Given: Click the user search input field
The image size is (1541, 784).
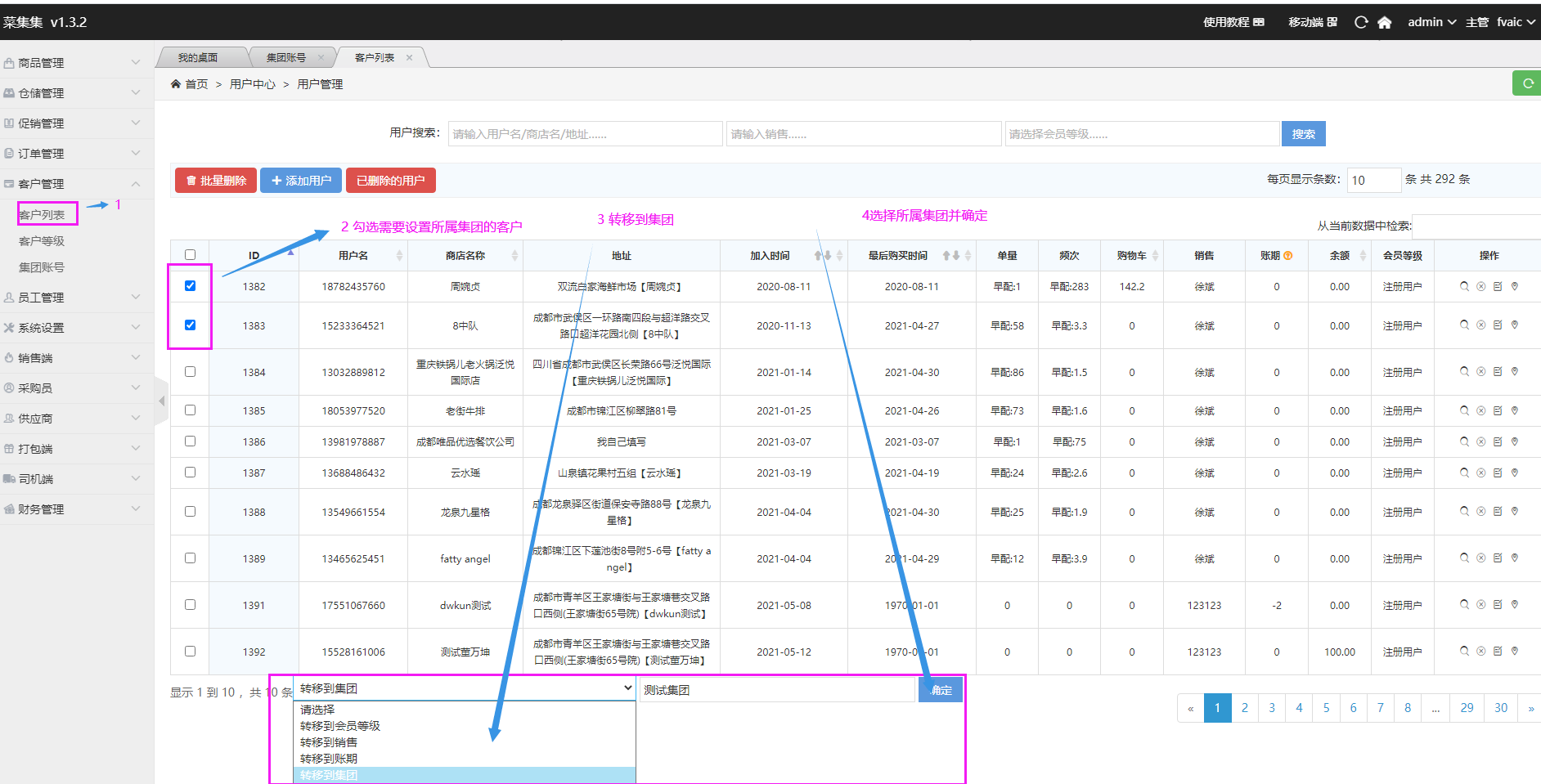Looking at the screenshot, I should 585,134.
